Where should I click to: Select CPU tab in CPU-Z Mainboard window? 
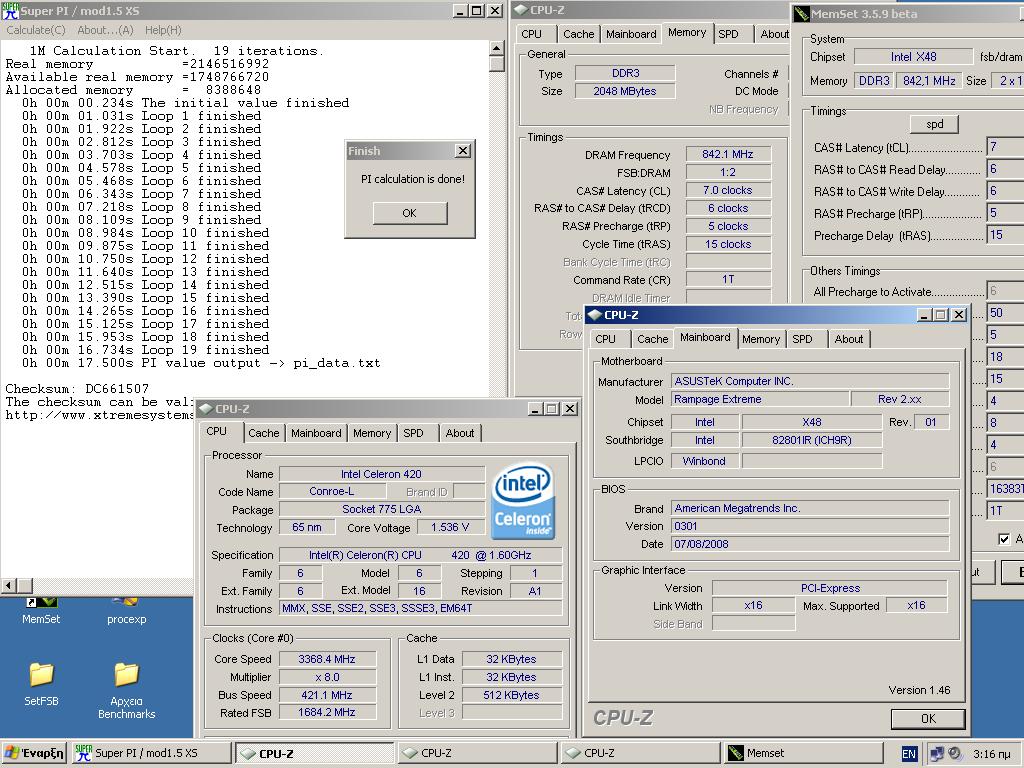605,339
